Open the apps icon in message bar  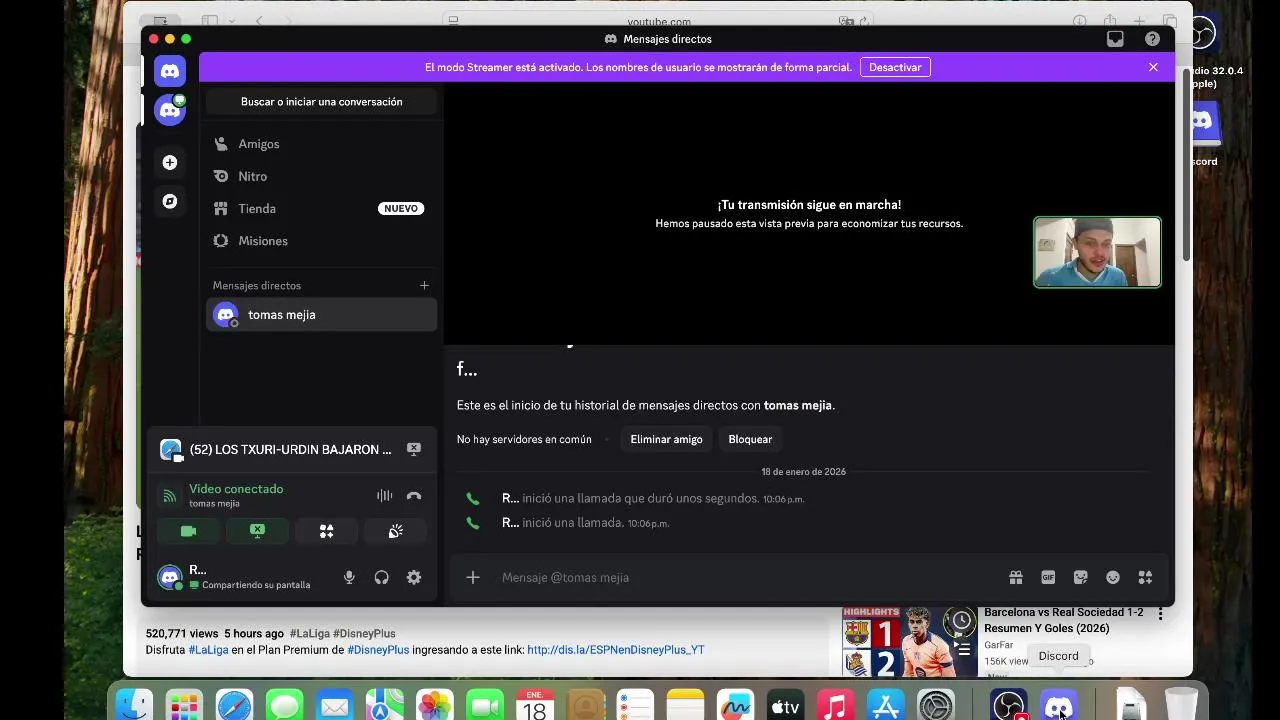click(x=1145, y=577)
